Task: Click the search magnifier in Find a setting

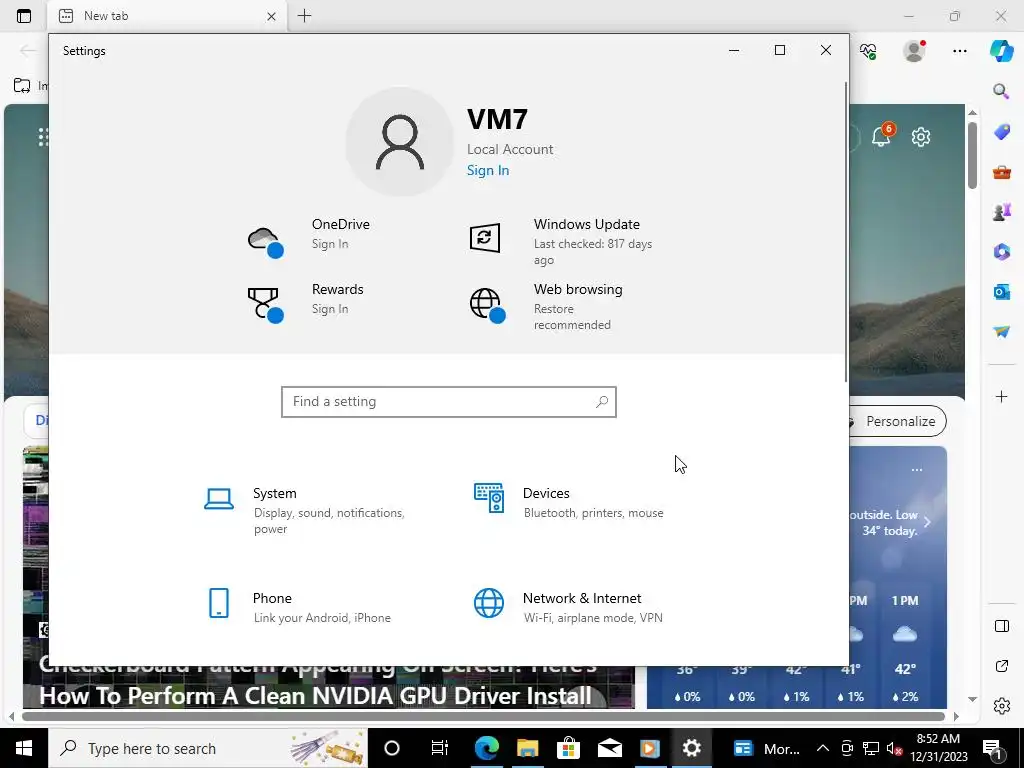Action: pyautogui.click(x=601, y=402)
